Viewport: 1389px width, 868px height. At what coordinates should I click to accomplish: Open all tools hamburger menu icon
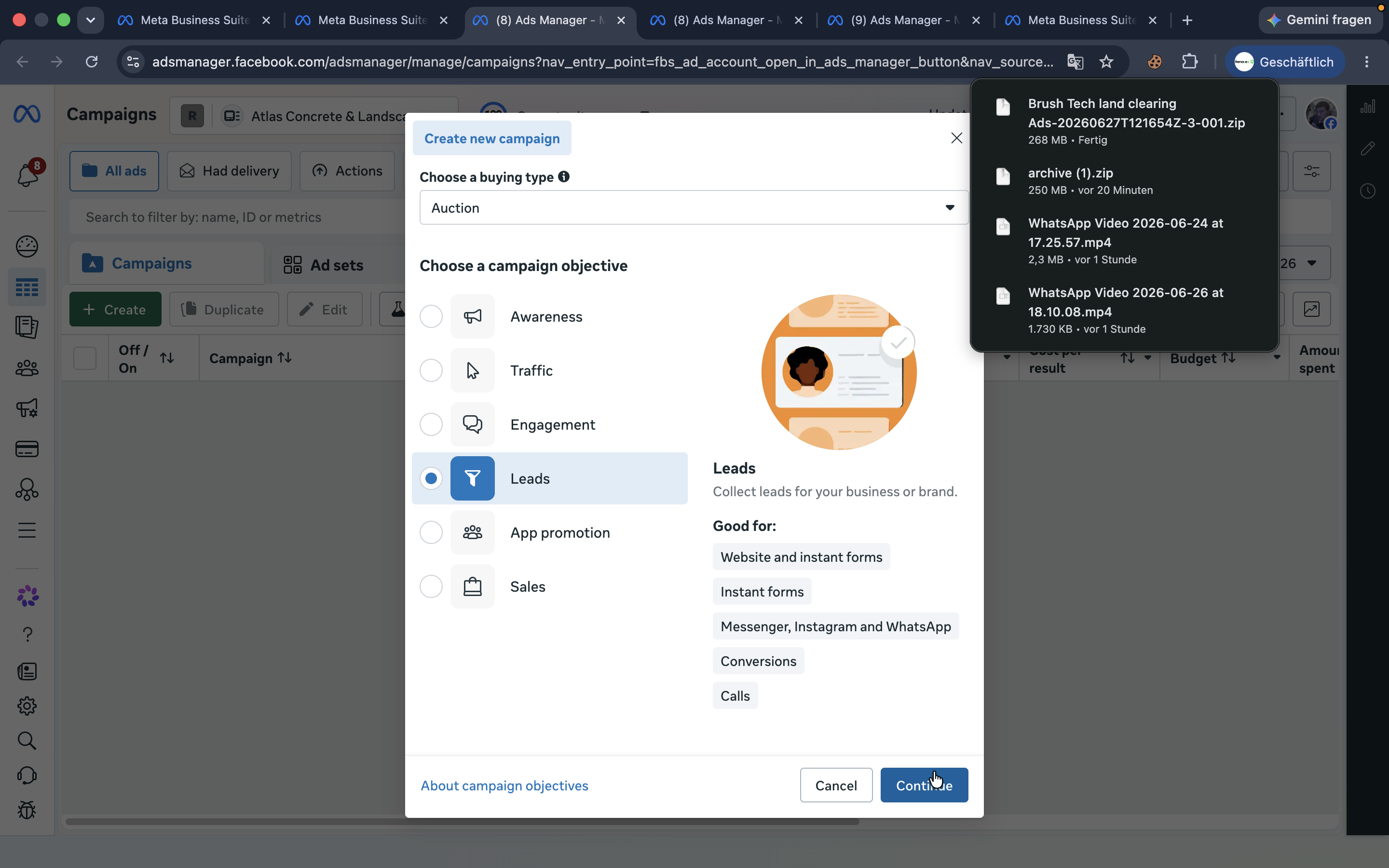(27, 530)
